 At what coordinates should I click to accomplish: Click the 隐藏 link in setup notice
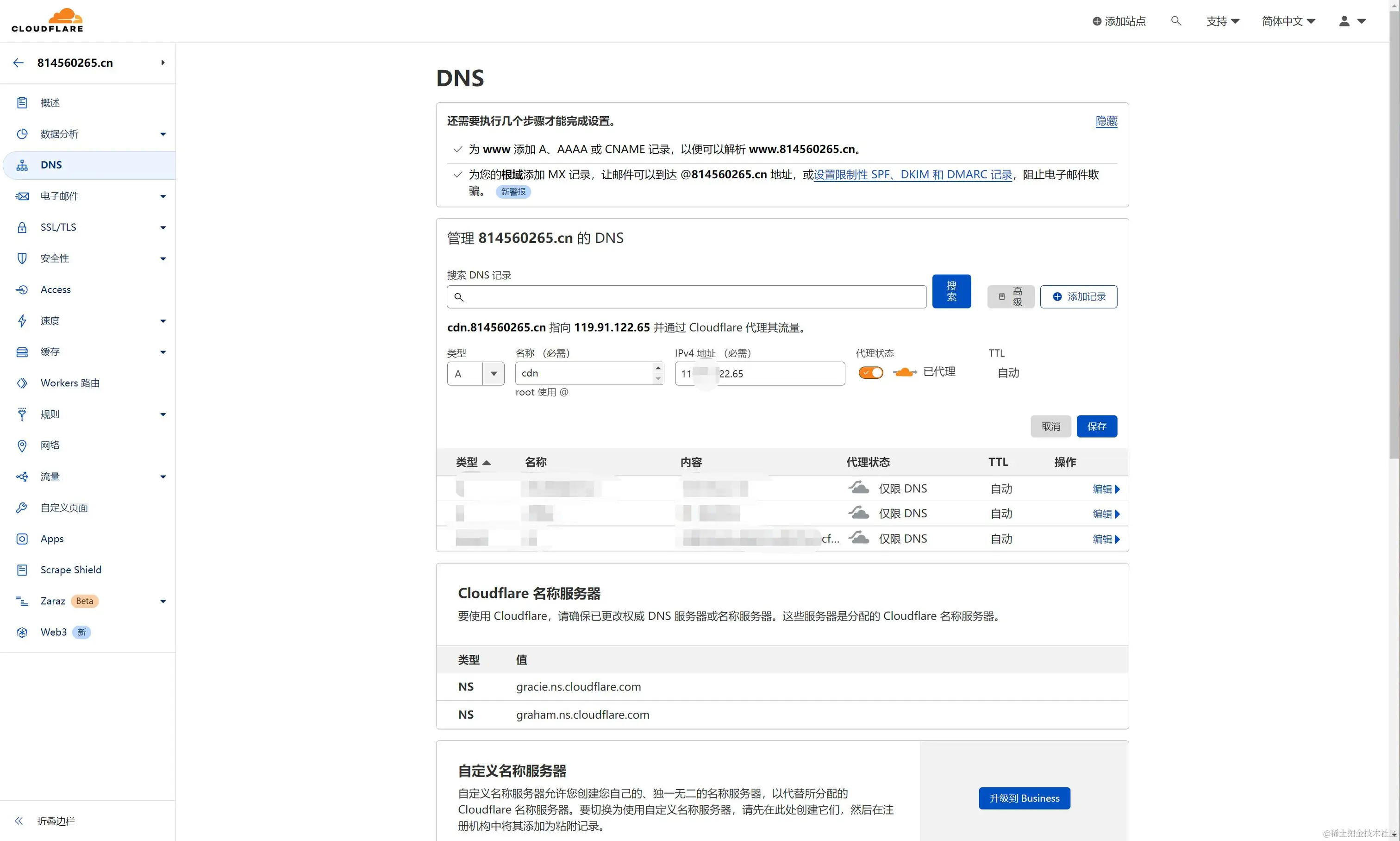(x=1106, y=121)
